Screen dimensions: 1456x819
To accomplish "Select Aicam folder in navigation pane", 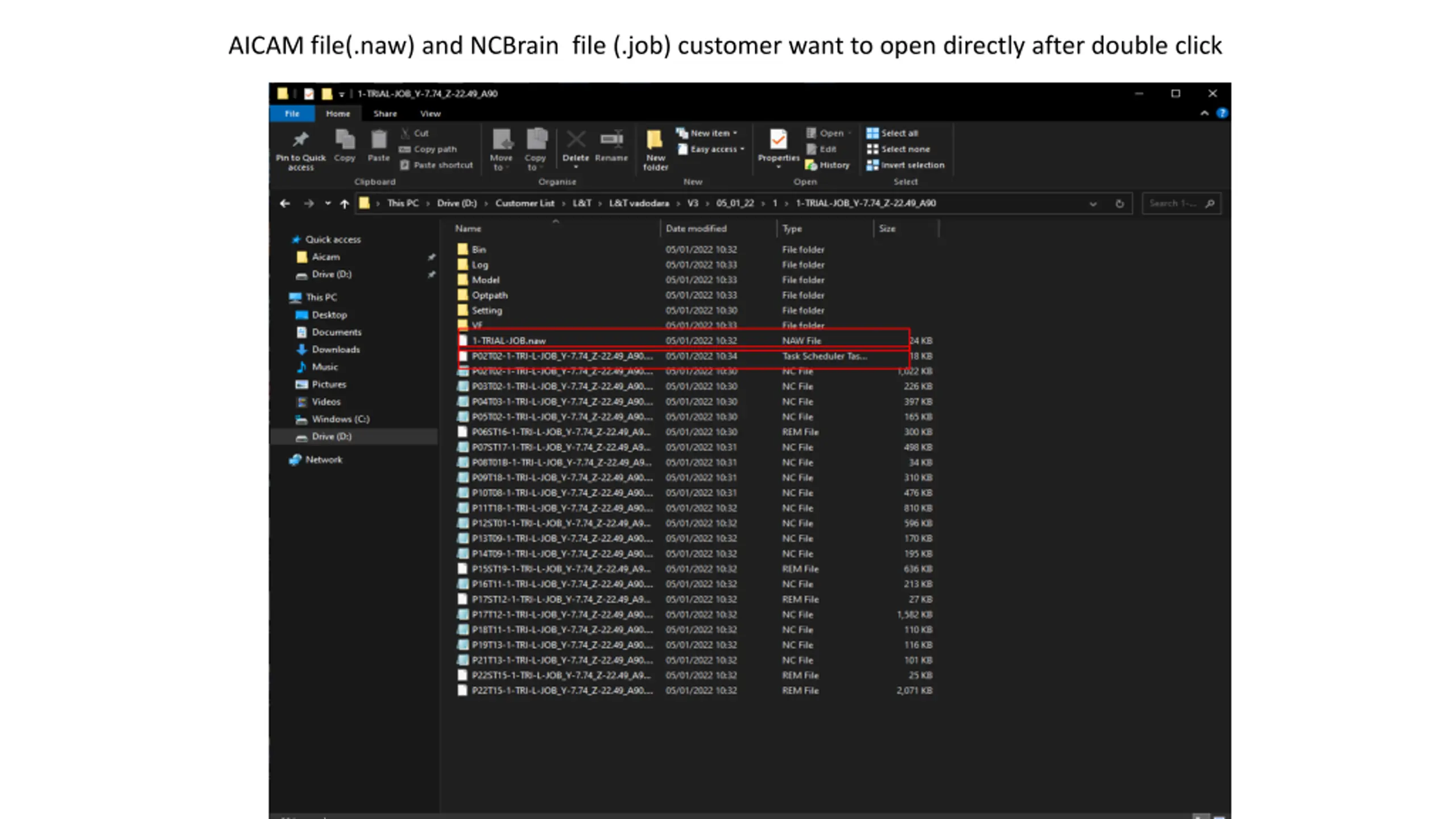I will pyautogui.click(x=325, y=257).
